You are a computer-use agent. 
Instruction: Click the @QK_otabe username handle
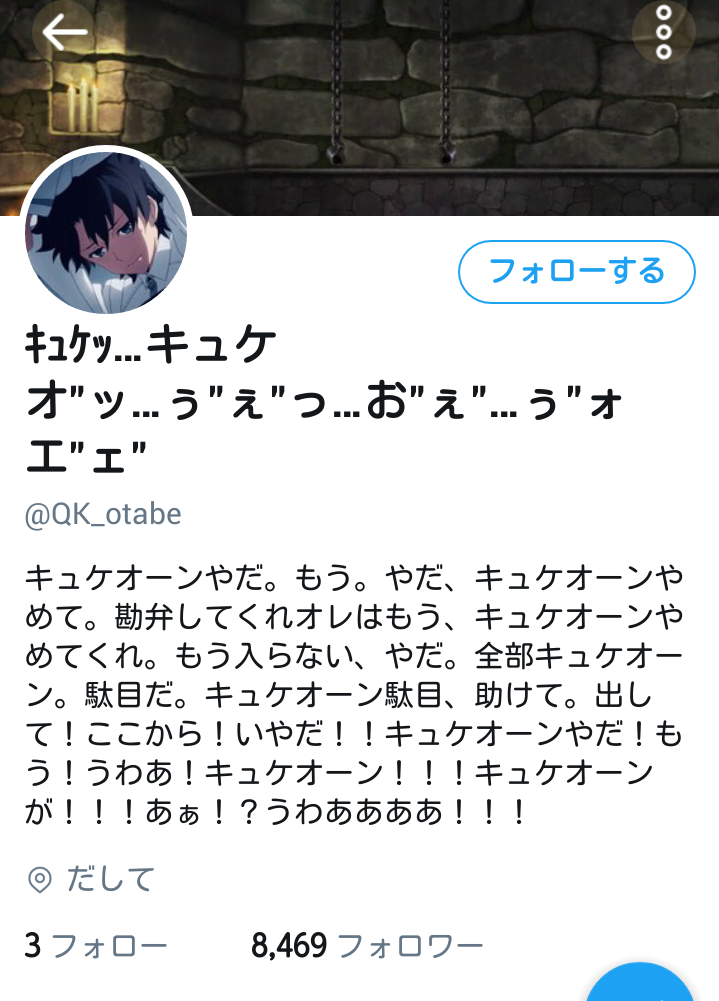click(x=103, y=514)
